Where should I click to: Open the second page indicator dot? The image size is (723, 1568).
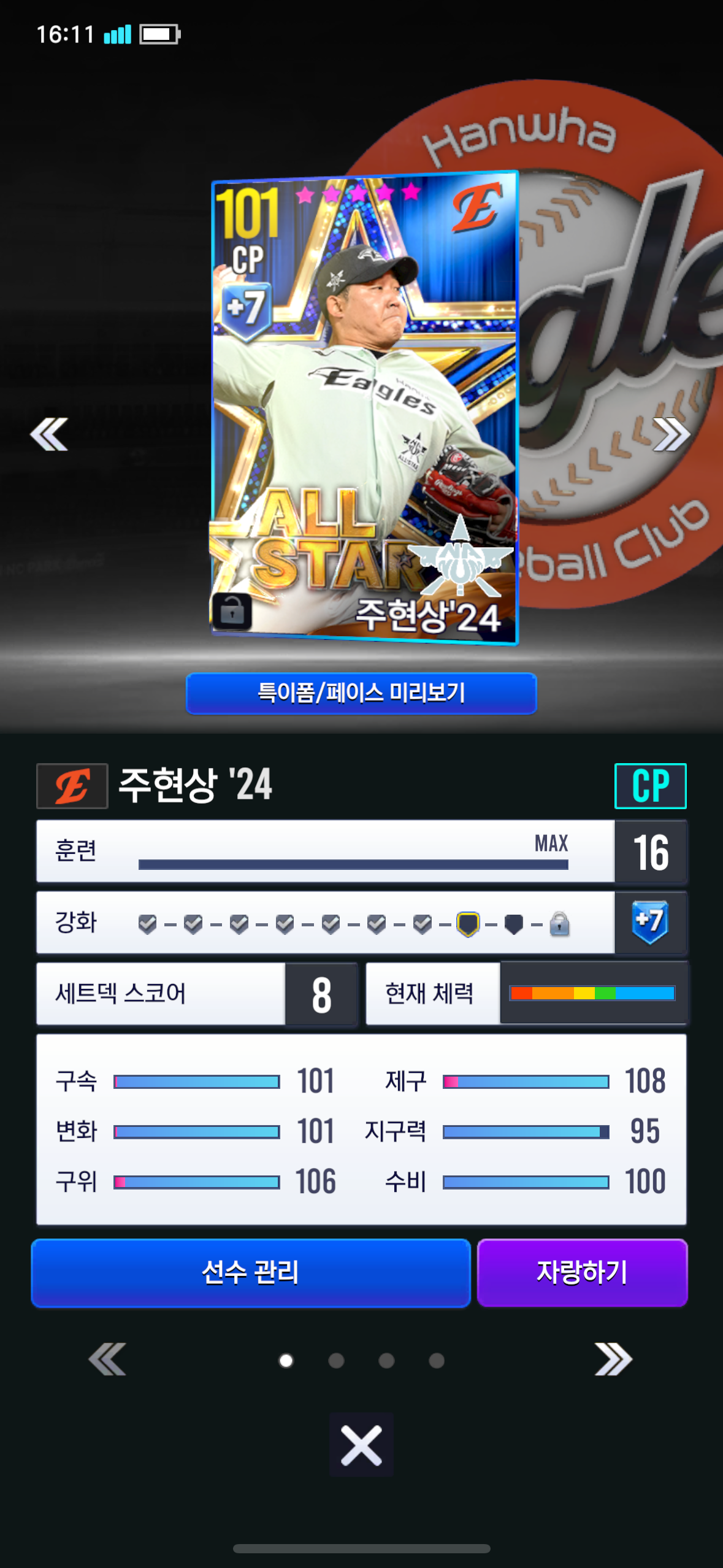[336, 1361]
